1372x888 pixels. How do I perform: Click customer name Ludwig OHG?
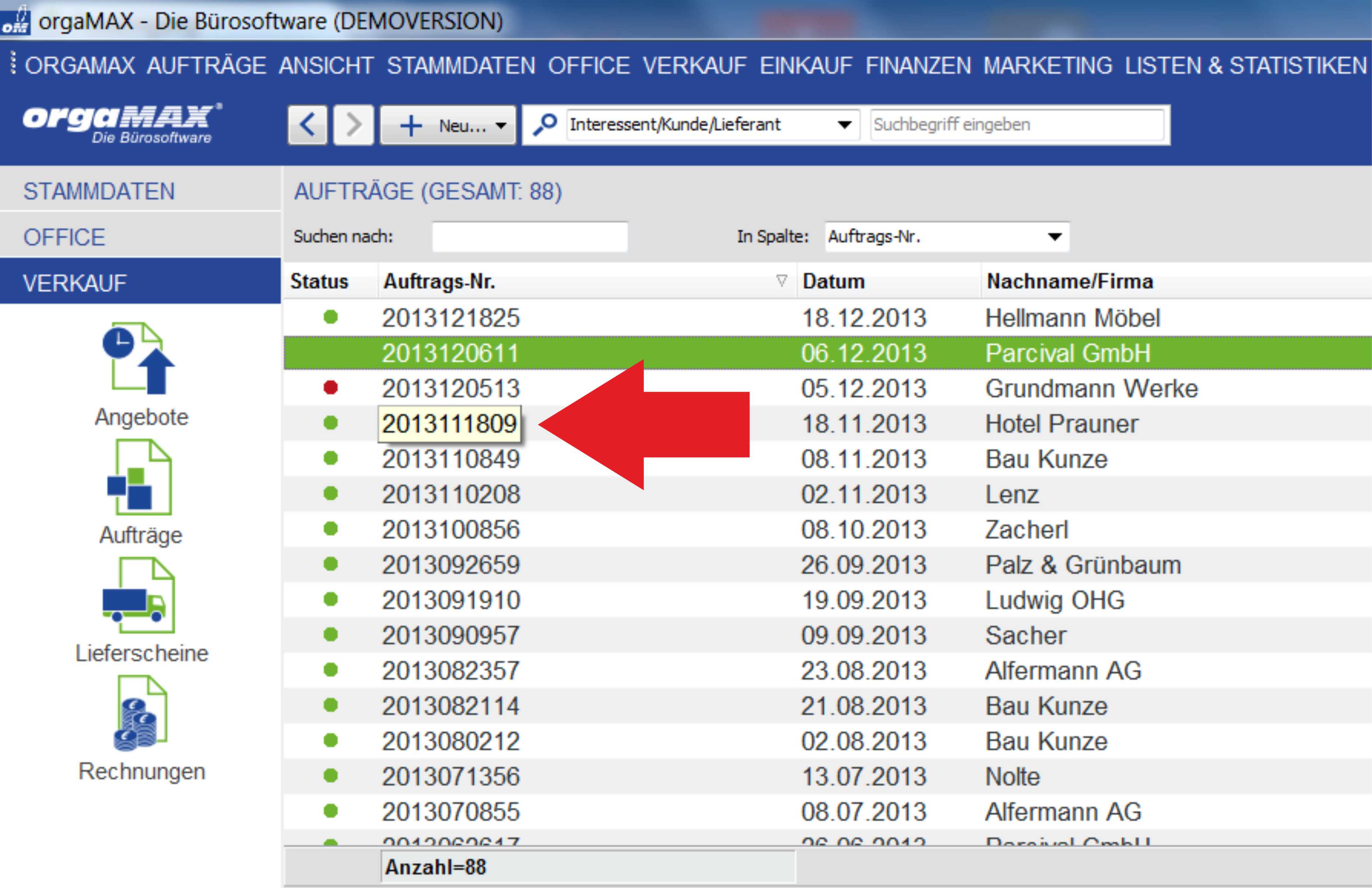(1055, 600)
